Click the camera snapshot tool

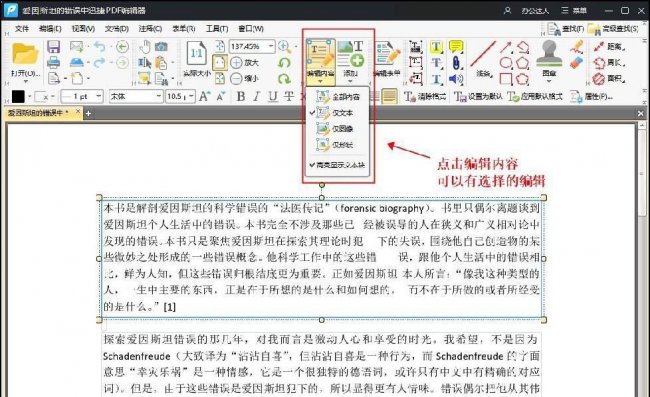point(161,46)
